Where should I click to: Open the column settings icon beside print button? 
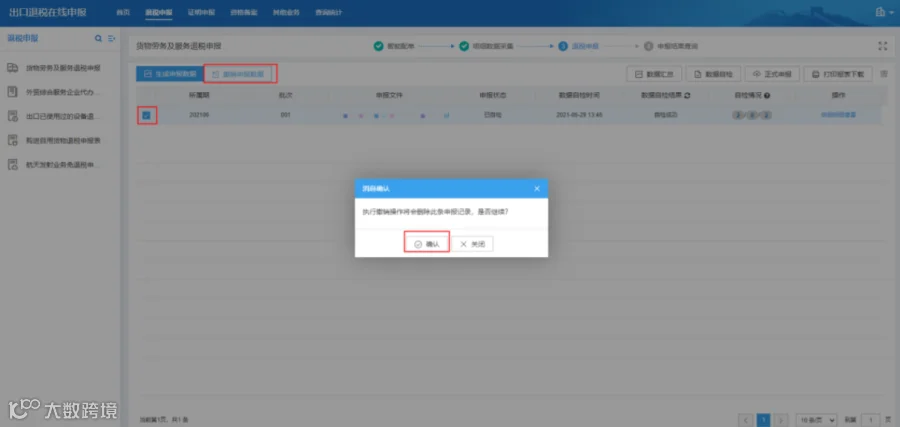(884, 73)
